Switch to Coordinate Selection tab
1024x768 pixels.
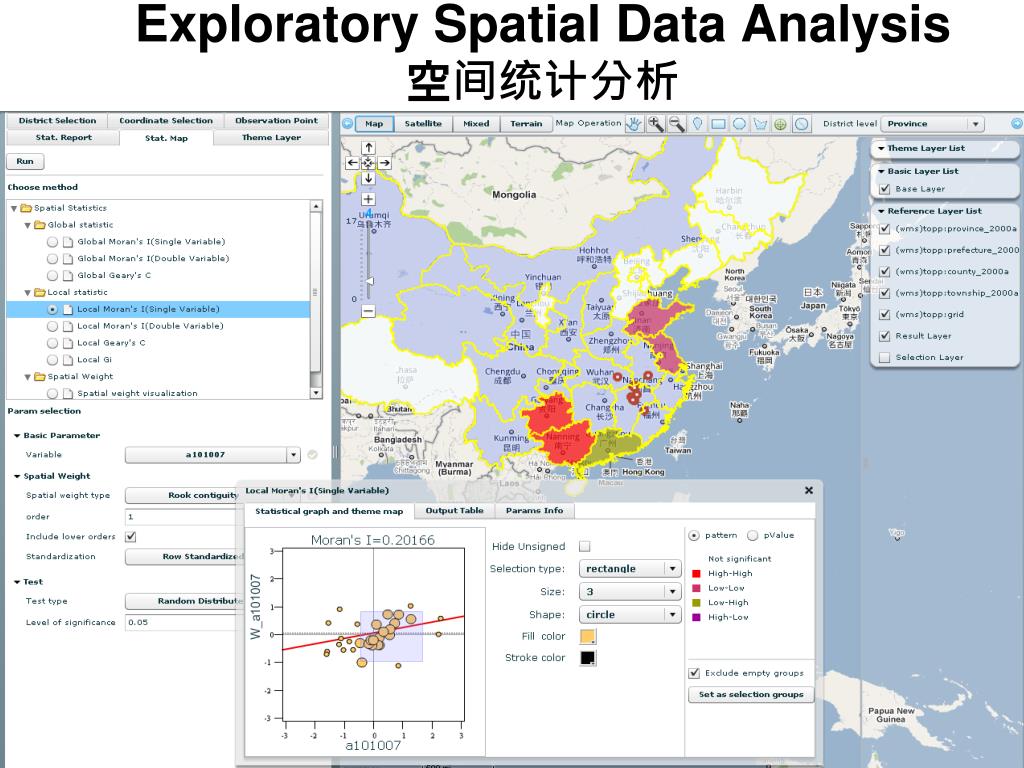(x=166, y=121)
